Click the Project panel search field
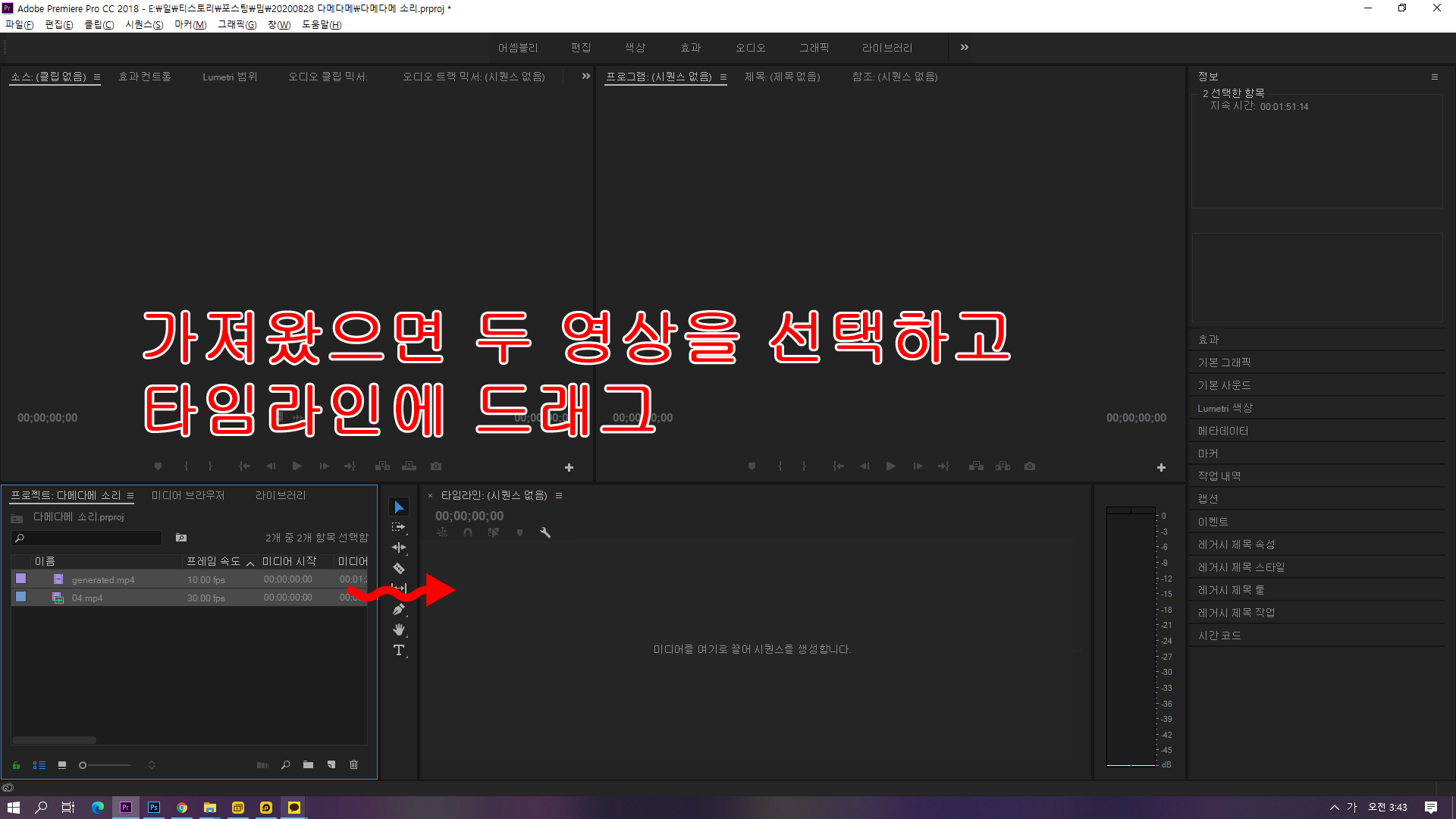Viewport: 1456px width, 819px height. tap(89, 538)
